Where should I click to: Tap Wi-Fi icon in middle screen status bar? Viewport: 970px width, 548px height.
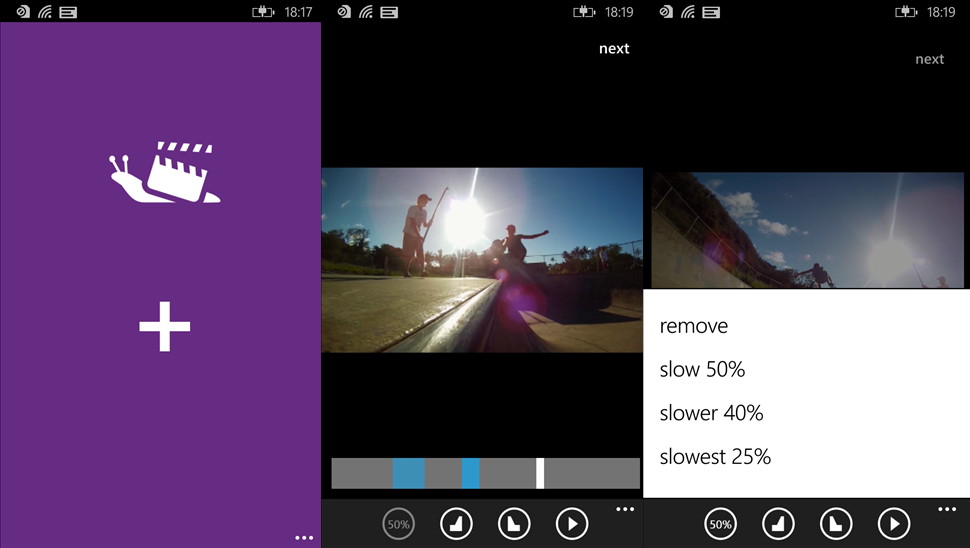tap(366, 12)
